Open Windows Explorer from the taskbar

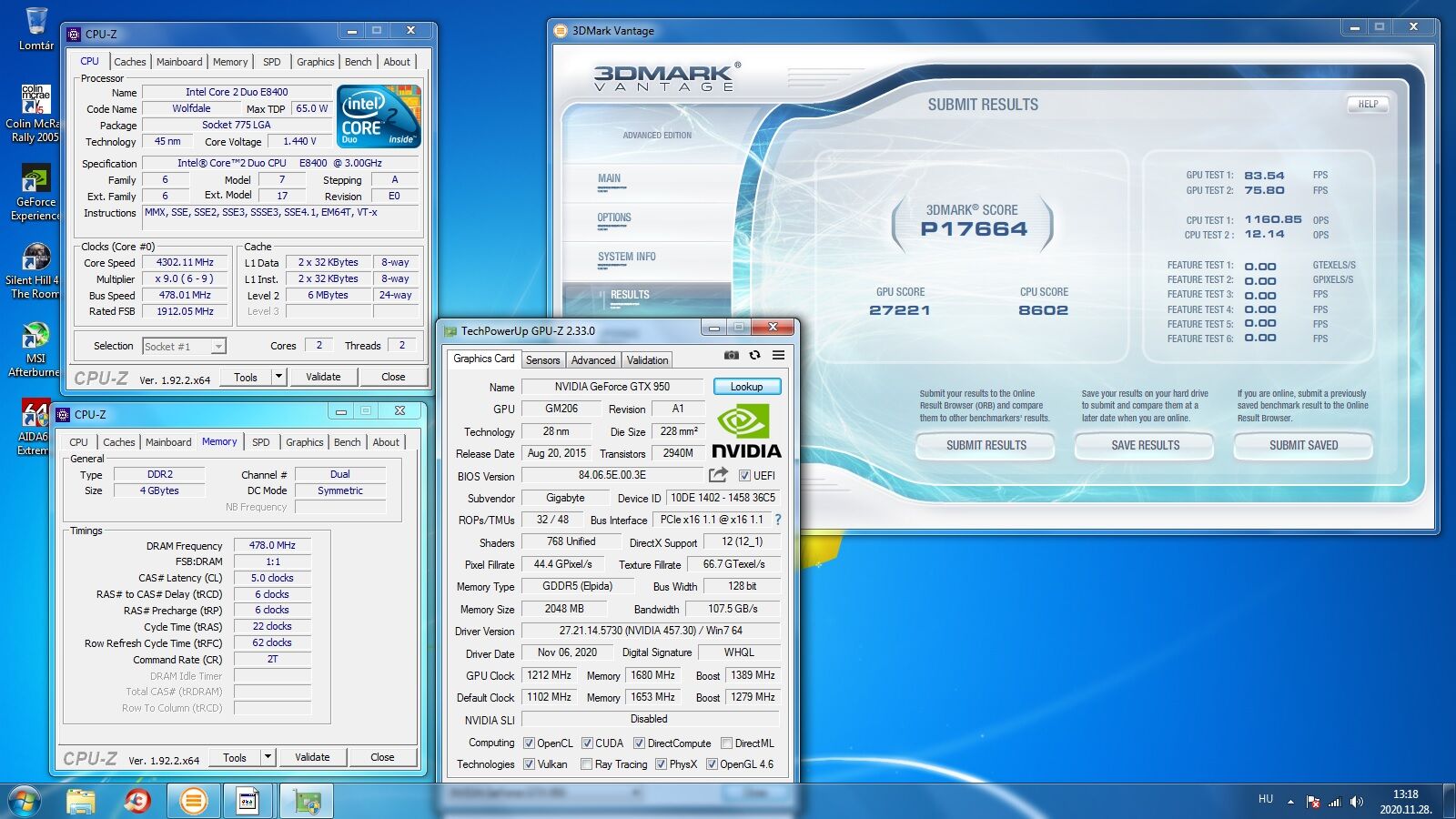[x=81, y=801]
